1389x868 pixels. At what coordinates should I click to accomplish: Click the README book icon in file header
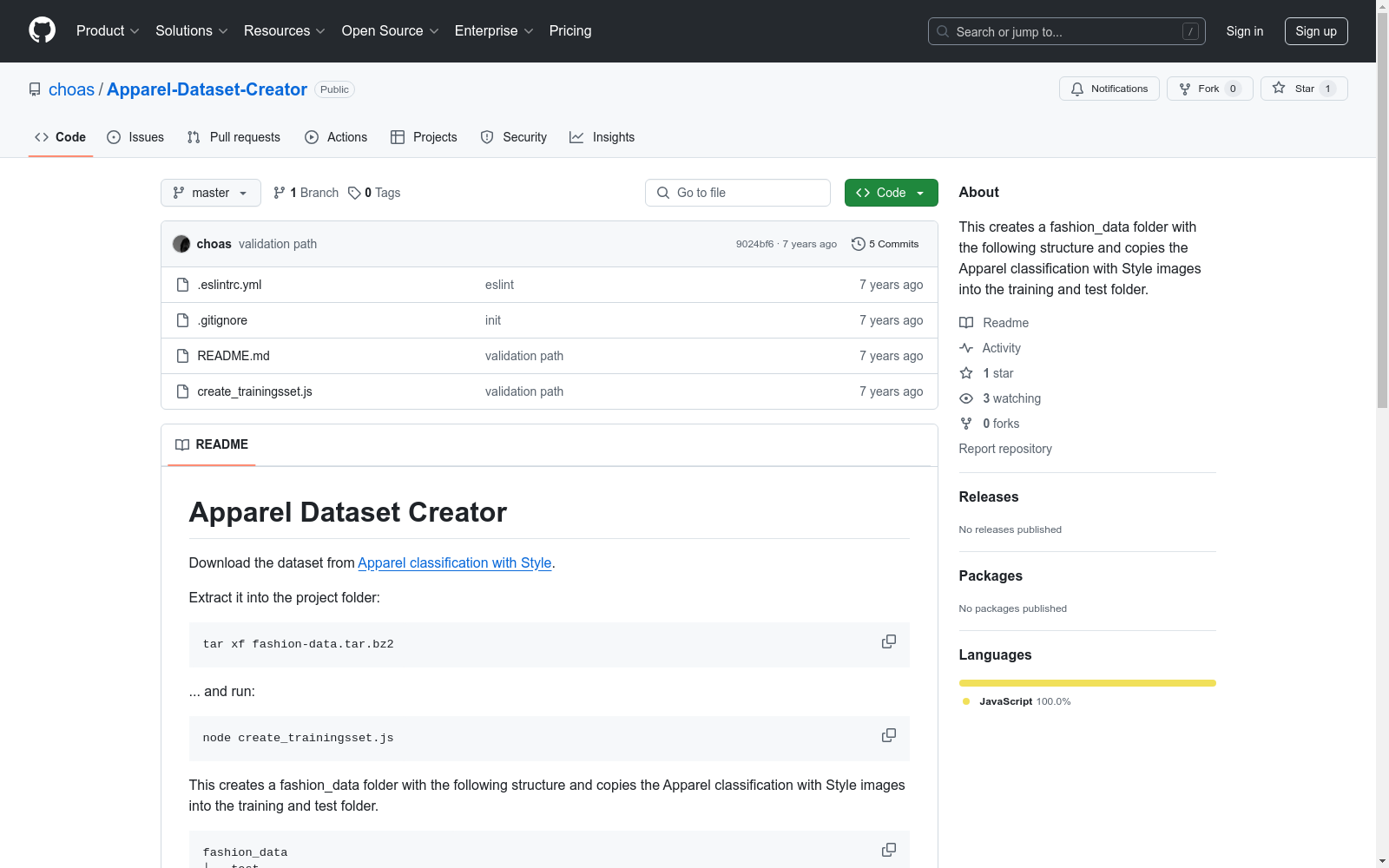tap(182, 444)
